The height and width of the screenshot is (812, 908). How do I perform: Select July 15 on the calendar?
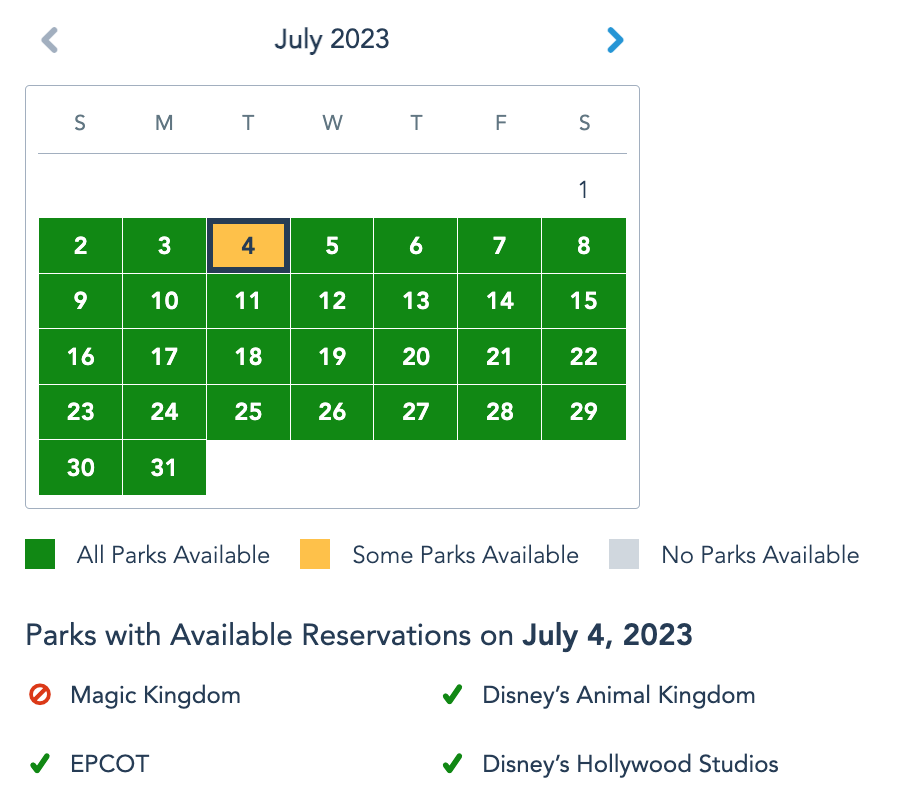(583, 301)
